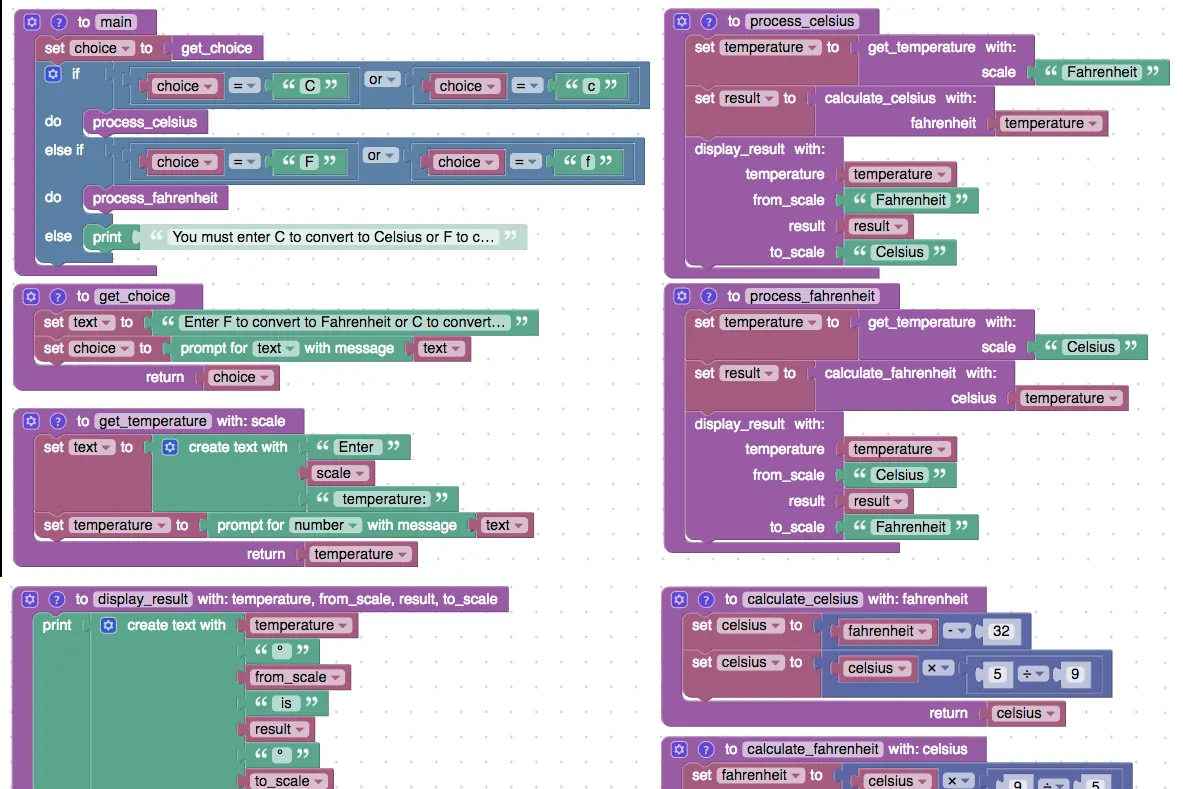This screenshot has height=789, width=1183.
Task: Click question mark on process_fahrenheit block
Action: click(x=708, y=296)
